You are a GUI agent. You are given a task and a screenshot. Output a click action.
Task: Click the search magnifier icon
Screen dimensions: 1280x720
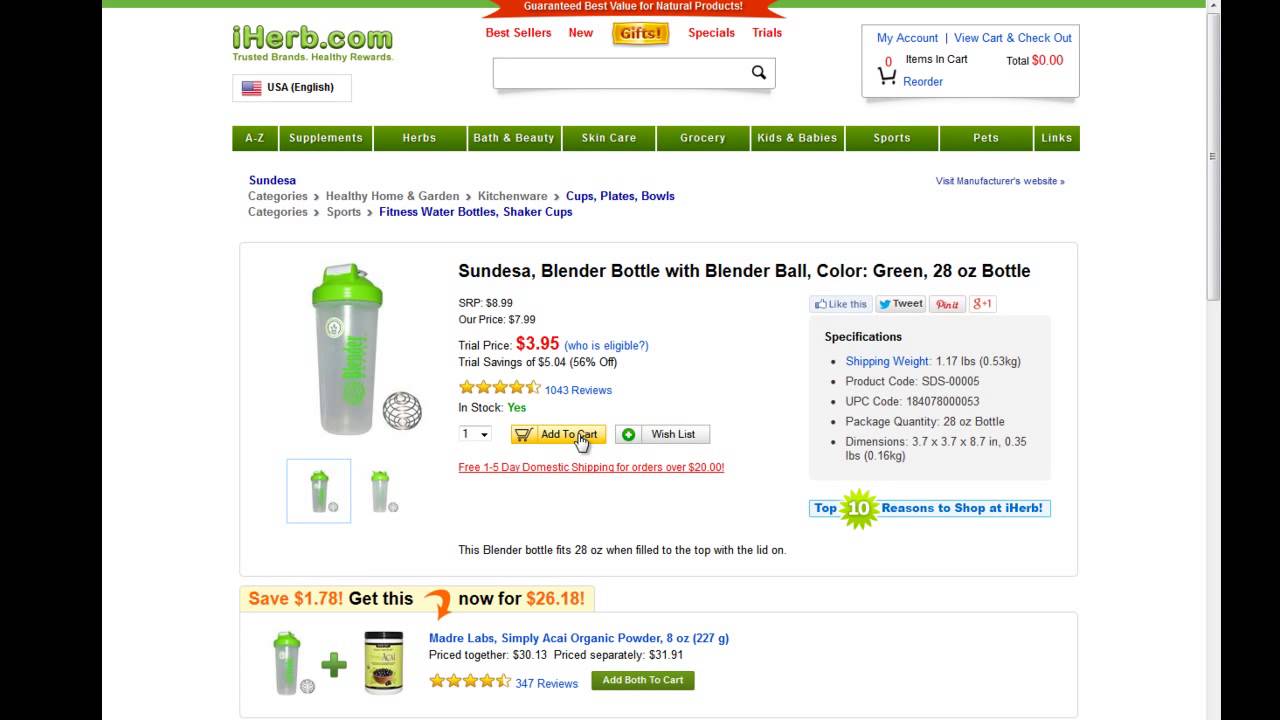tap(759, 72)
